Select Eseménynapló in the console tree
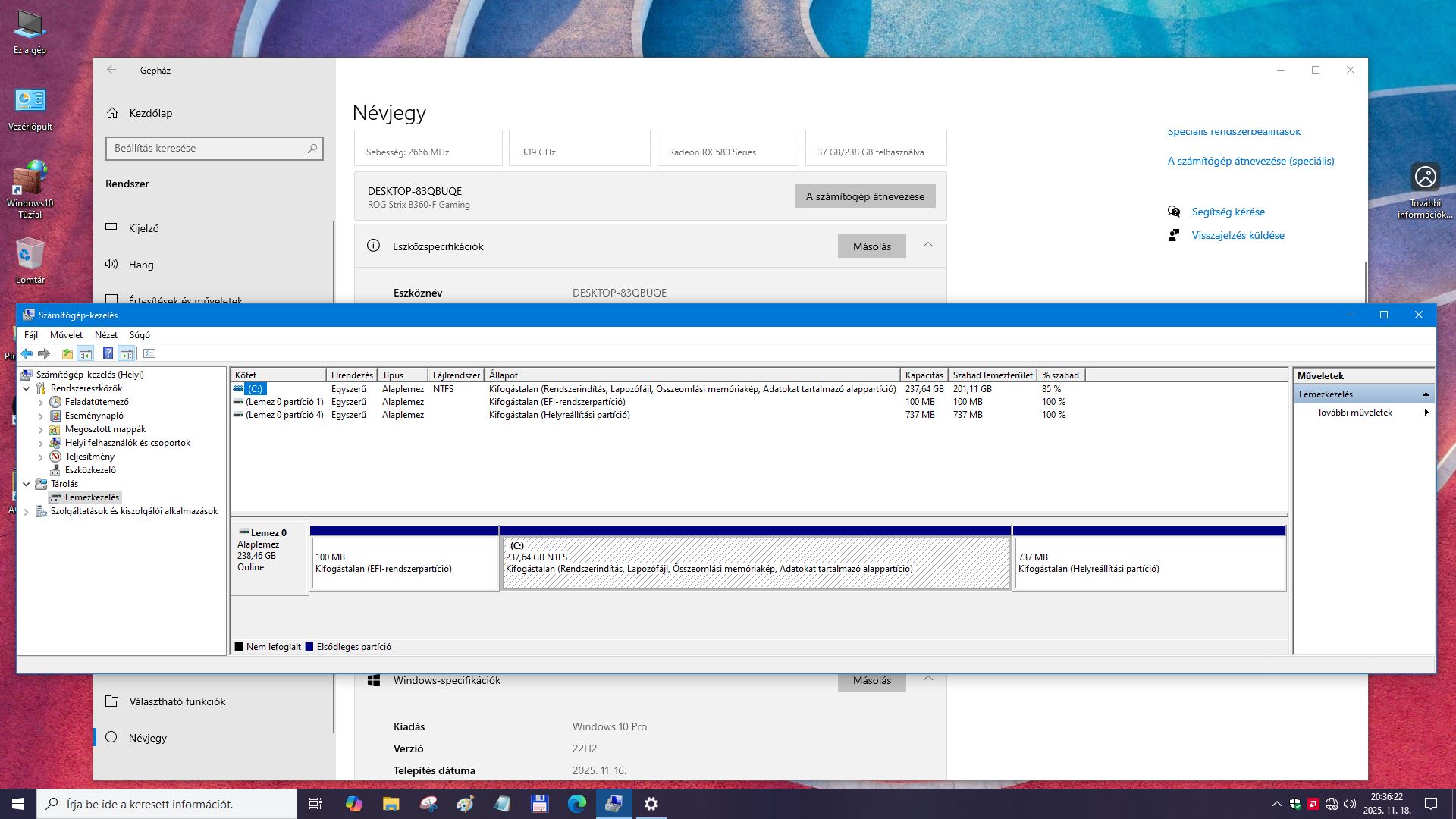 [x=93, y=416]
